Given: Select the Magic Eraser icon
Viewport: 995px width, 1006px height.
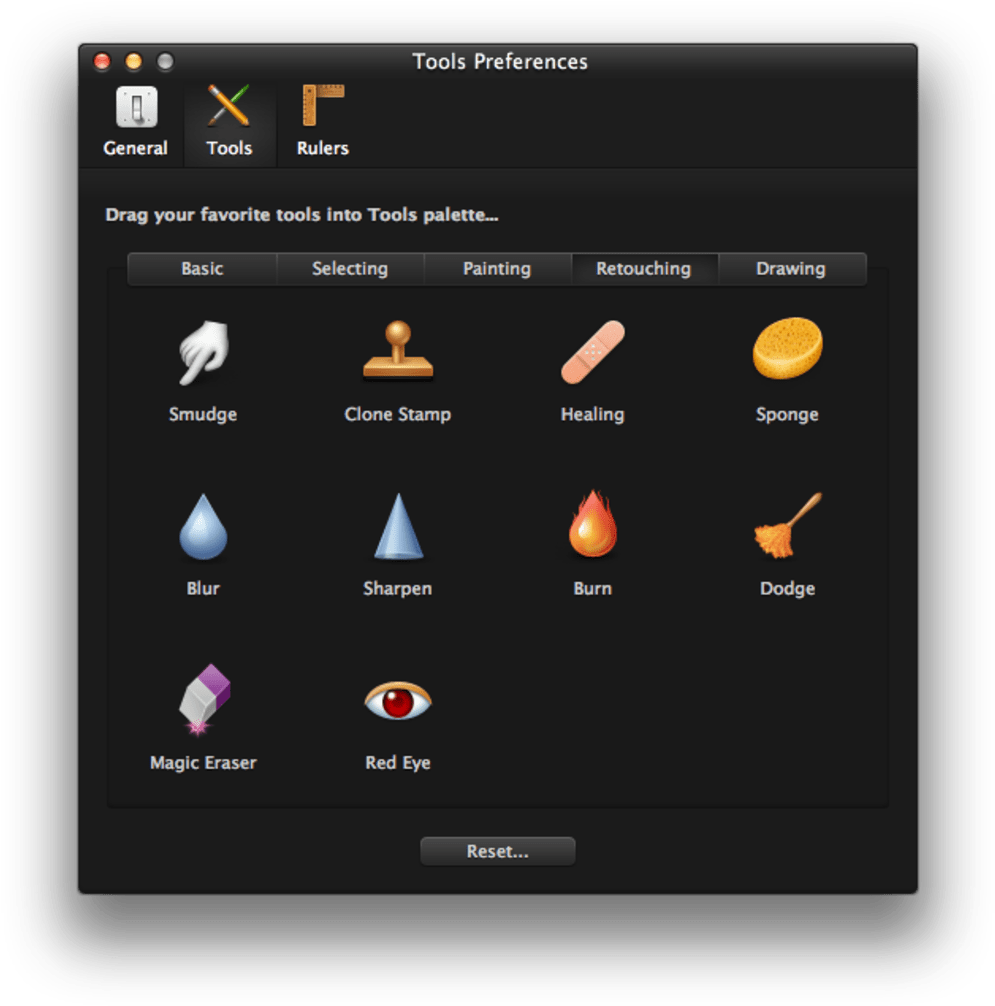Looking at the screenshot, I should (x=204, y=699).
